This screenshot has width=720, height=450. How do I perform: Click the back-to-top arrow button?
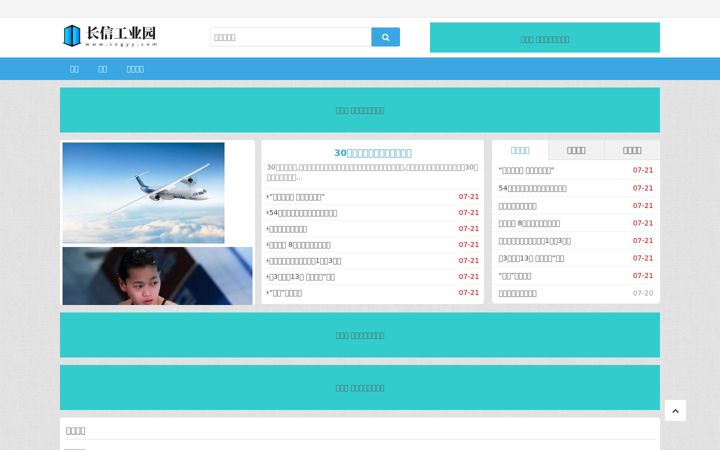point(675,411)
